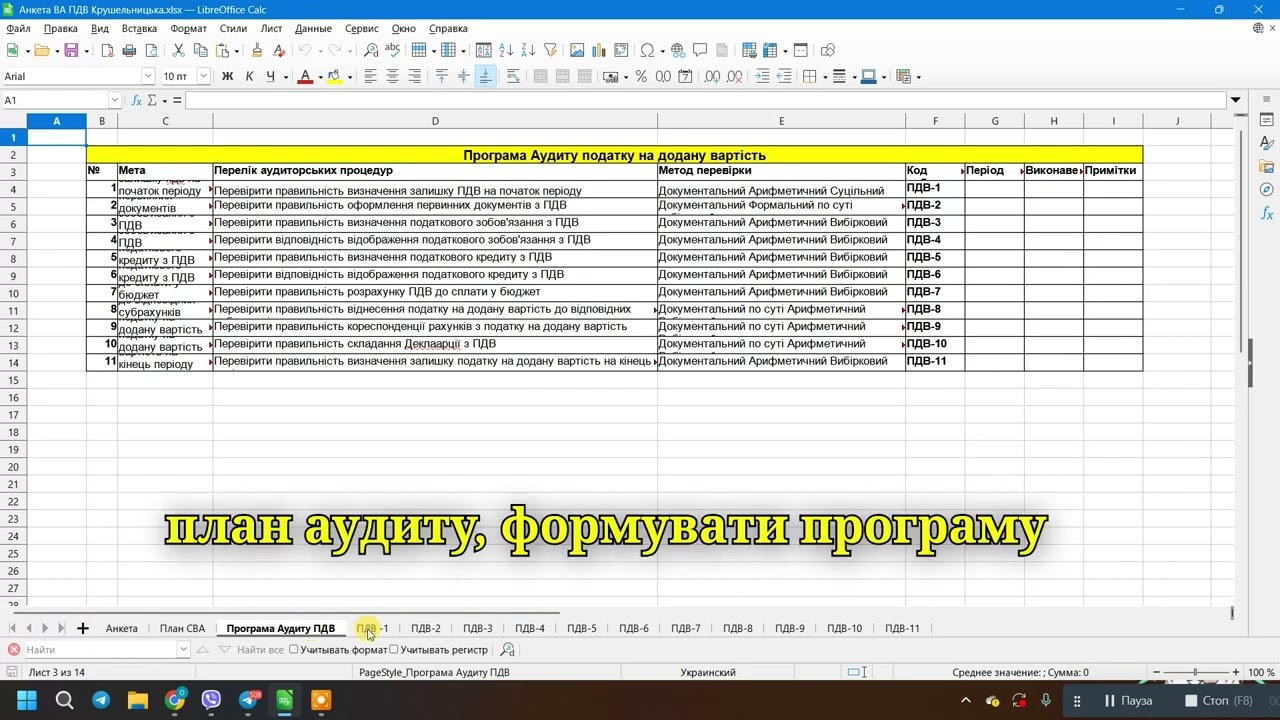Select the Clone Formatting paintbrush icon
This screenshot has height=720, width=1280.
(257, 50)
